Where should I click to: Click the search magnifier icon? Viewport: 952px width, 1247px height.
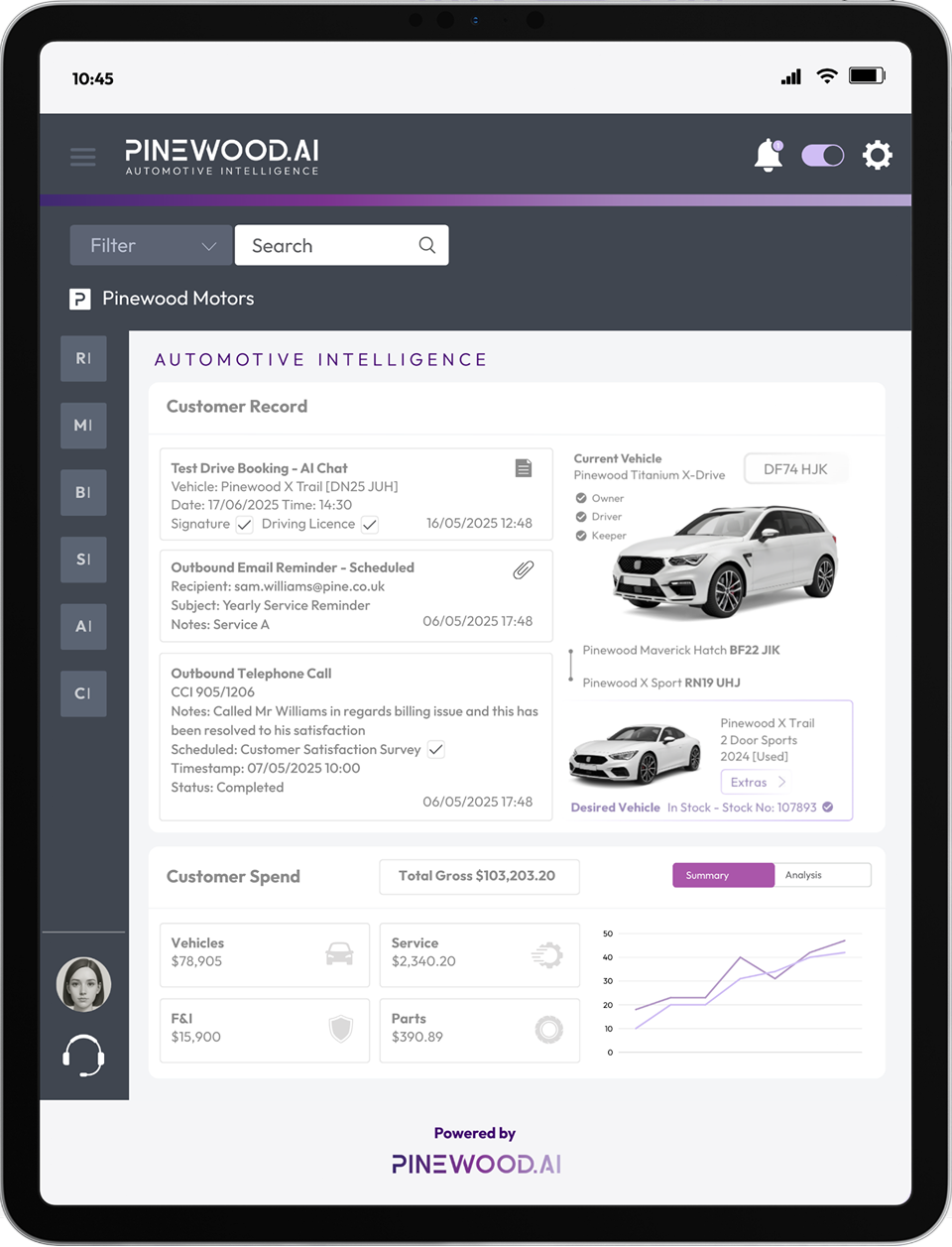click(x=427, y=245)
